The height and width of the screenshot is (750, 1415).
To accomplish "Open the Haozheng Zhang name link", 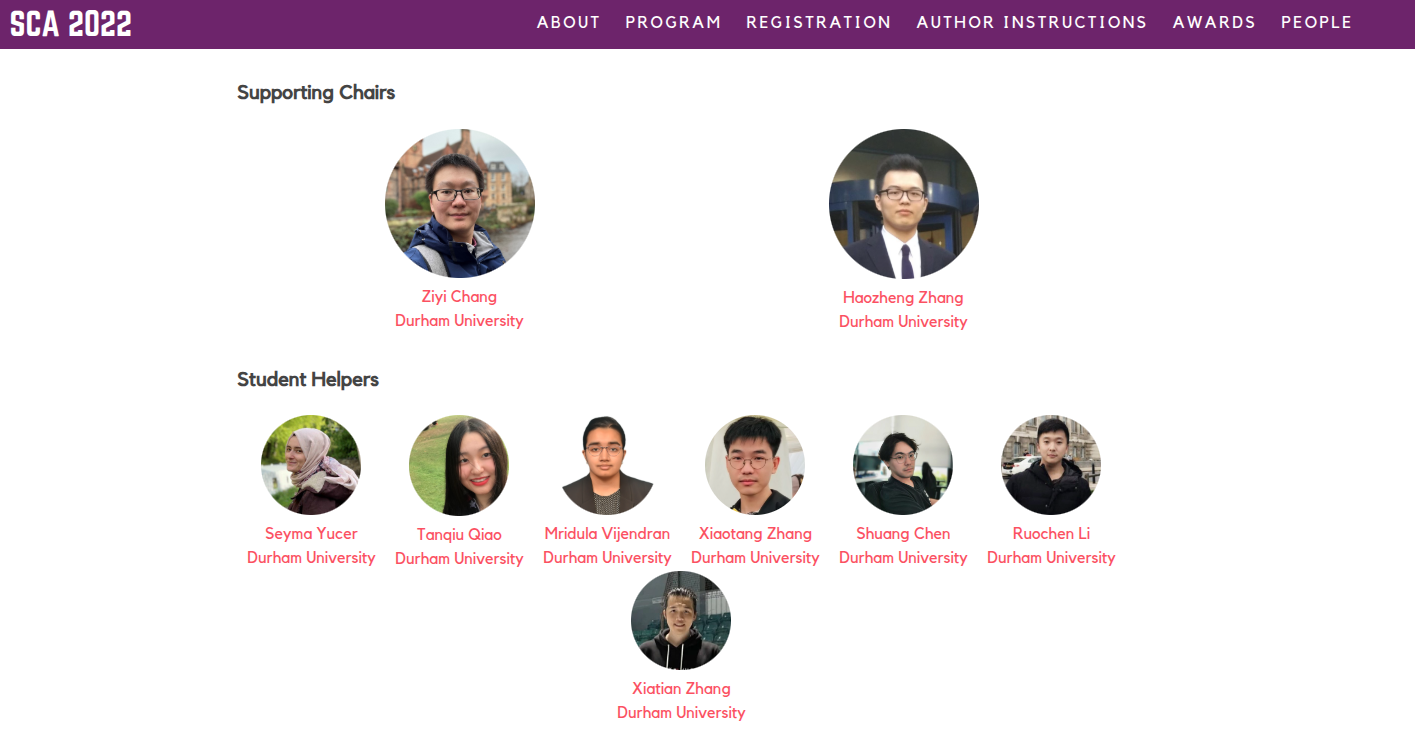I will point(903,298).
